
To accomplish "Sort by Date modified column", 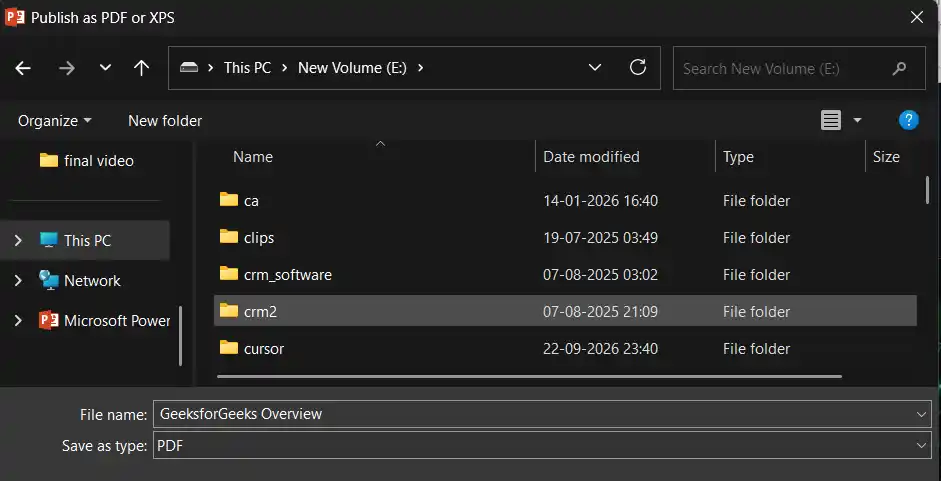I will pyautogui.click(x=591, y=157).
